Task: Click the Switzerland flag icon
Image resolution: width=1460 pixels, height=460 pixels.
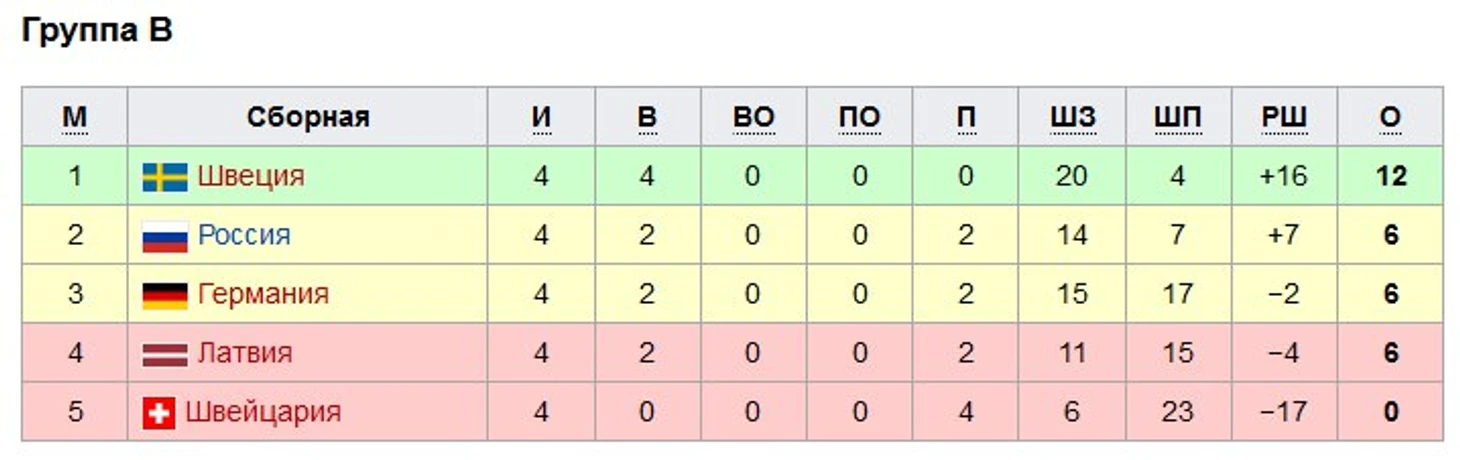Action: 159,413
